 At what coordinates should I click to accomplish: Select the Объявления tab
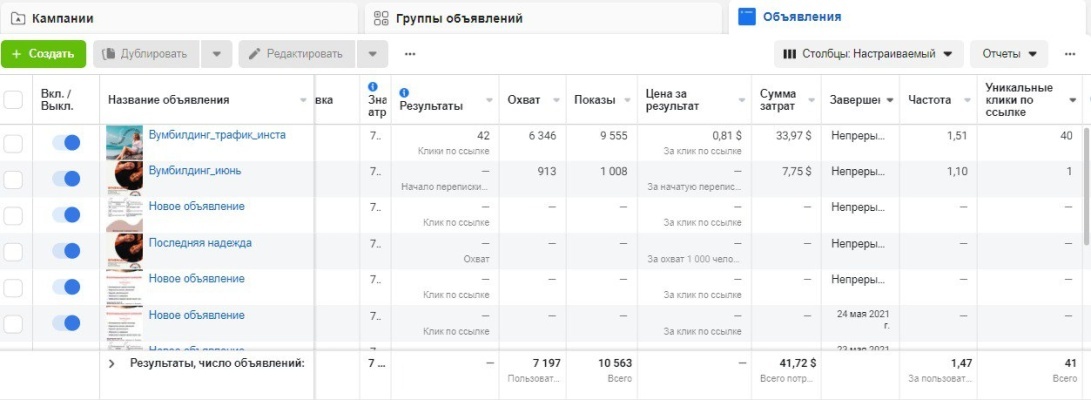(x=909, y=17)
